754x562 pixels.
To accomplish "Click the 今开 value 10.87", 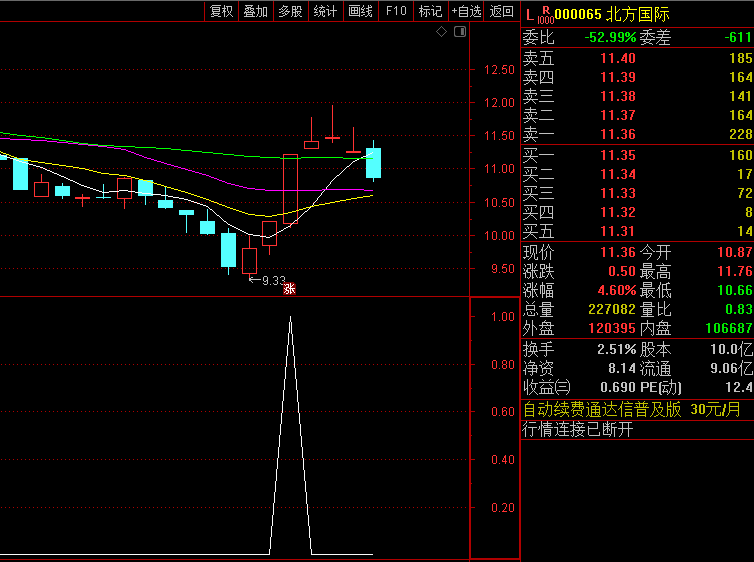I will point(735,252).
